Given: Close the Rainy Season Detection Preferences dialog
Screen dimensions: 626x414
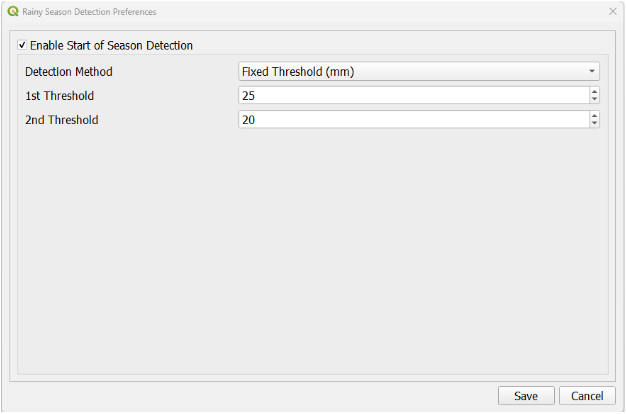Looking at the screenshot, I should point(612,11).
